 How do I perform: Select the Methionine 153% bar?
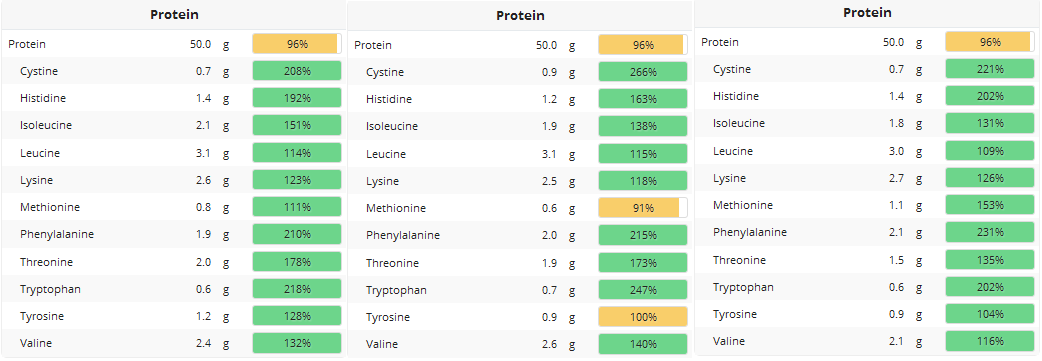tap(990, 205)
